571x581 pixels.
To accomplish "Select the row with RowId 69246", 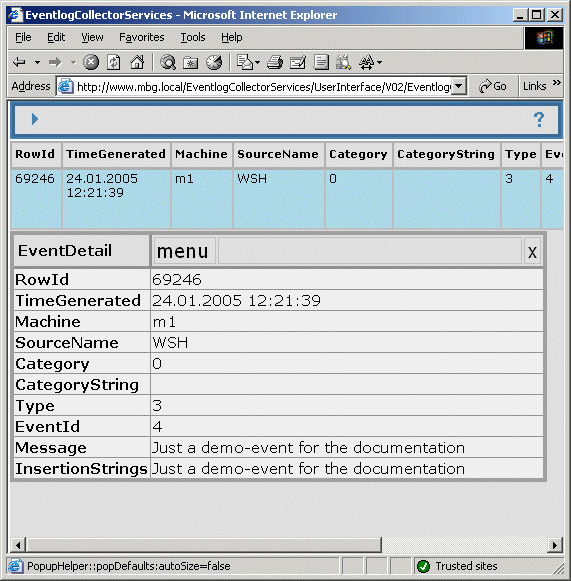I will coord(287,199).
